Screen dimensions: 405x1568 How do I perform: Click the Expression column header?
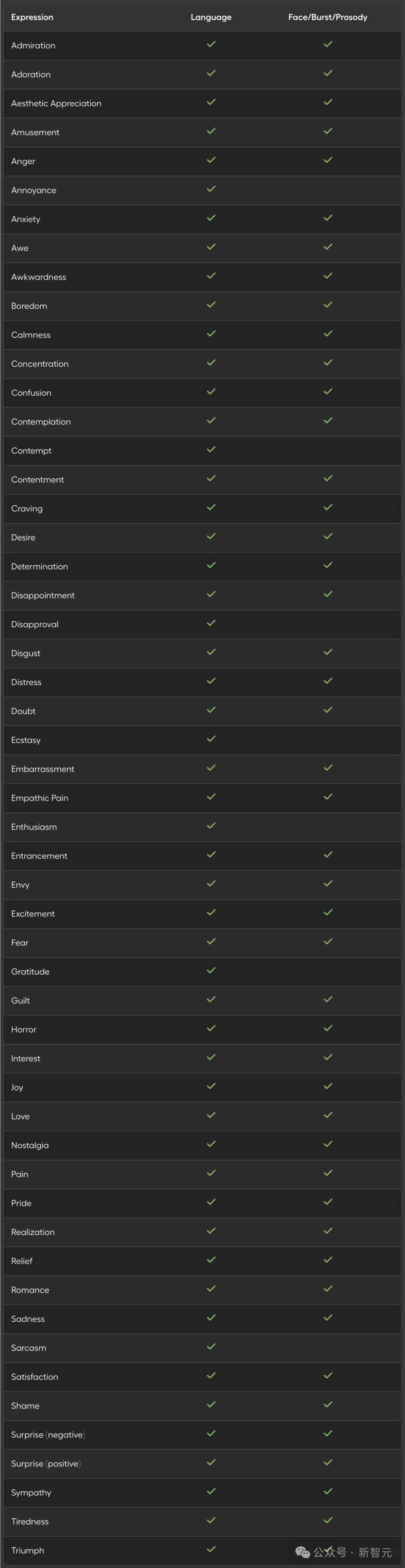tap(32, 17)
